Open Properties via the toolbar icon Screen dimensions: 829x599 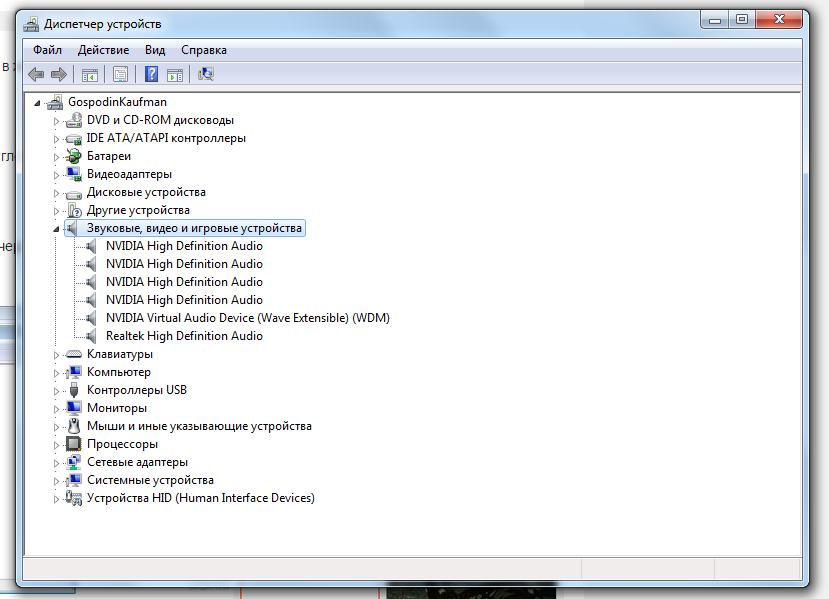[120, 74]
